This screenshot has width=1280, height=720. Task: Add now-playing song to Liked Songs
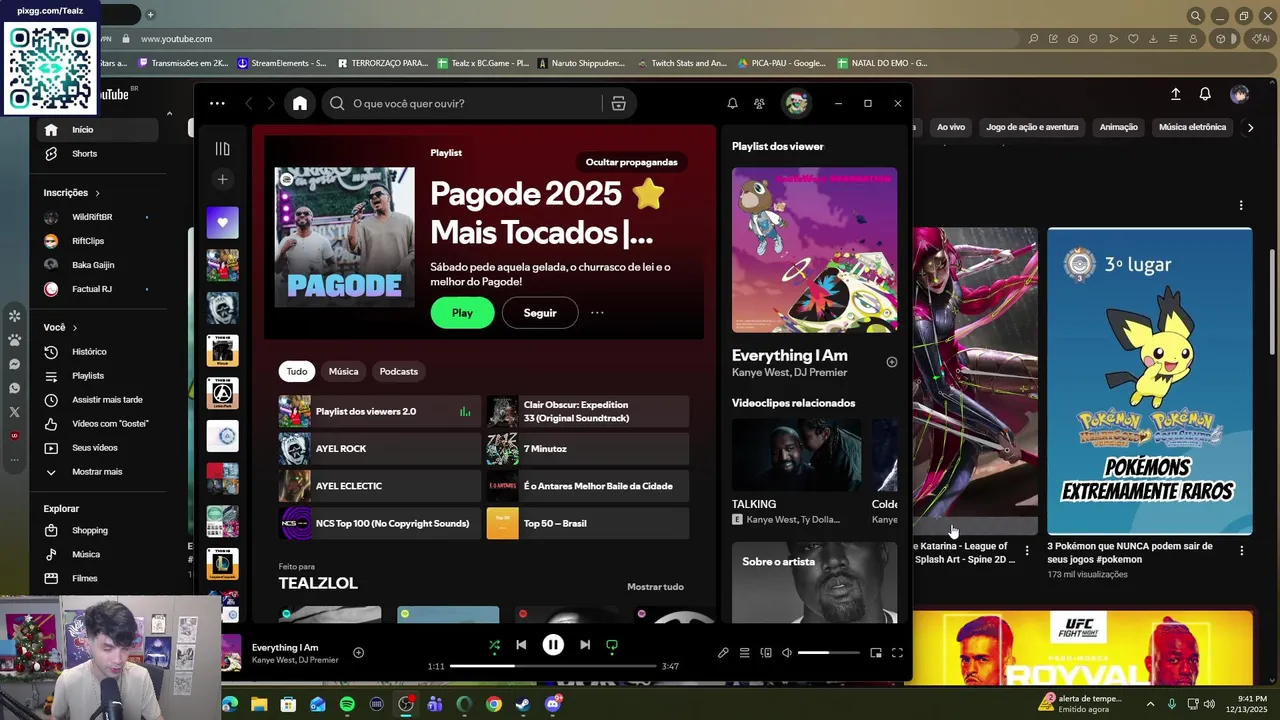(x=358, y=653)
